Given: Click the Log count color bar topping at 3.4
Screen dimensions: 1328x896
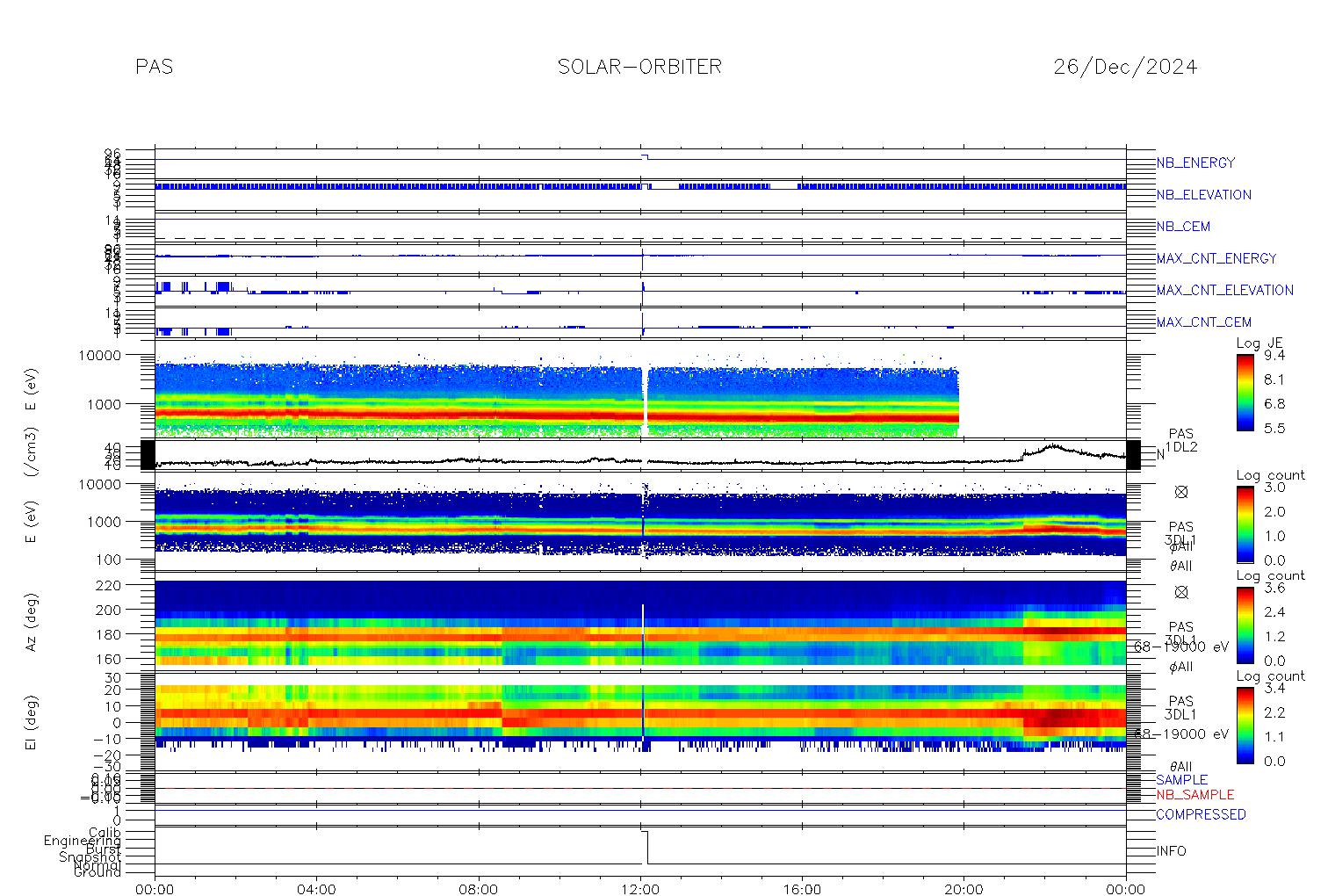Looking at the screenshot, I should tap(1245, 725).
